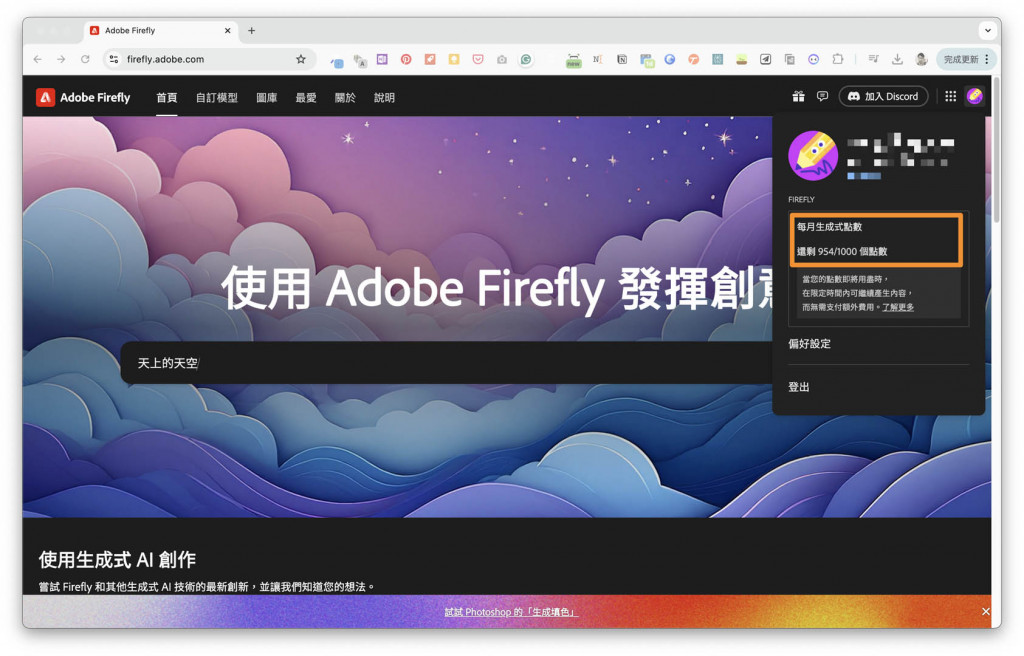Close the Adobe Firefly tab

click(x=227, y=30)
